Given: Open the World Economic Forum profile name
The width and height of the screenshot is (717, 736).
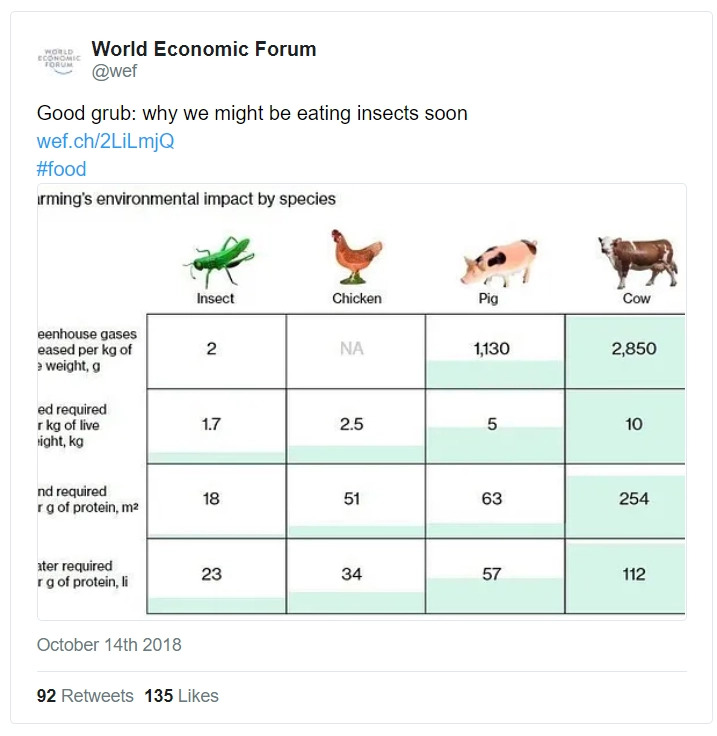Looking at the screenshot, I should point(204,49).
